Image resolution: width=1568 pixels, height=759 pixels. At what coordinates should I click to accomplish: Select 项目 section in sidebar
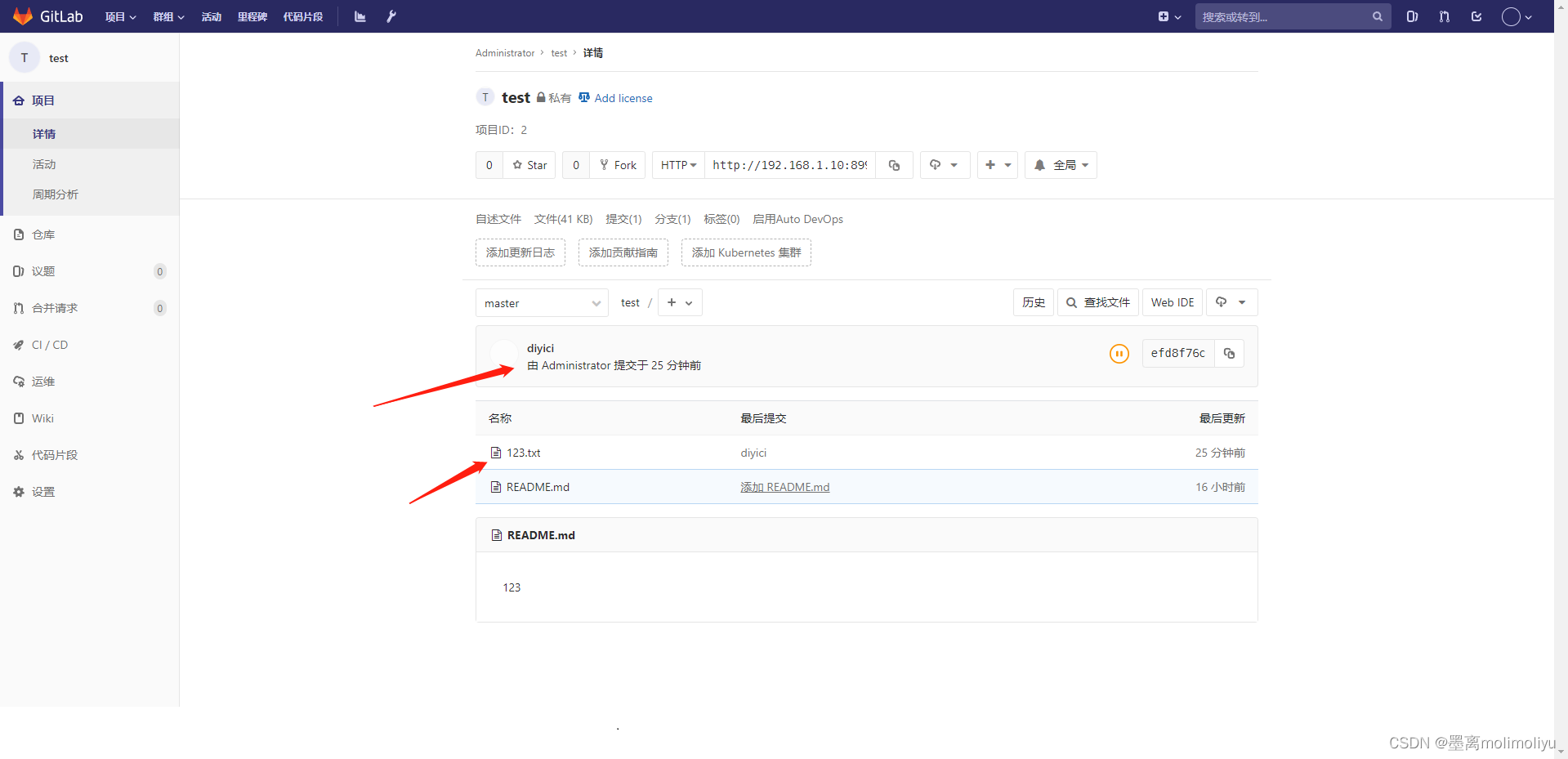tap(90, 100)
